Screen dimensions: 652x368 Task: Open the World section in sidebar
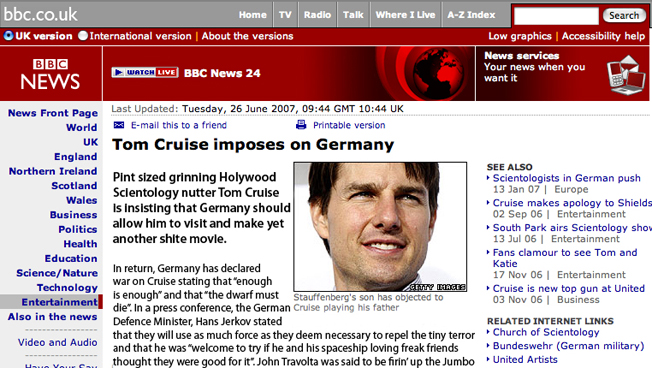point(82,127)
